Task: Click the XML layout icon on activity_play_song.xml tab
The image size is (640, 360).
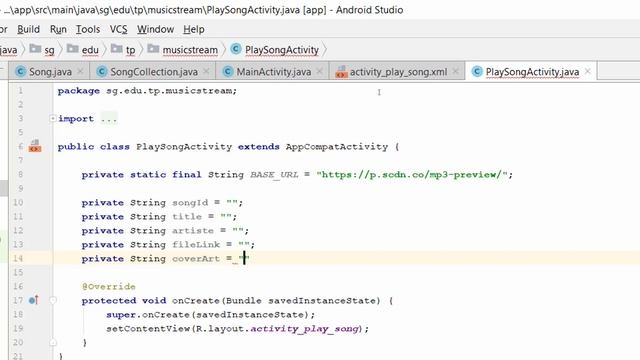Action: pyautogui.click(x=341, y=72)
